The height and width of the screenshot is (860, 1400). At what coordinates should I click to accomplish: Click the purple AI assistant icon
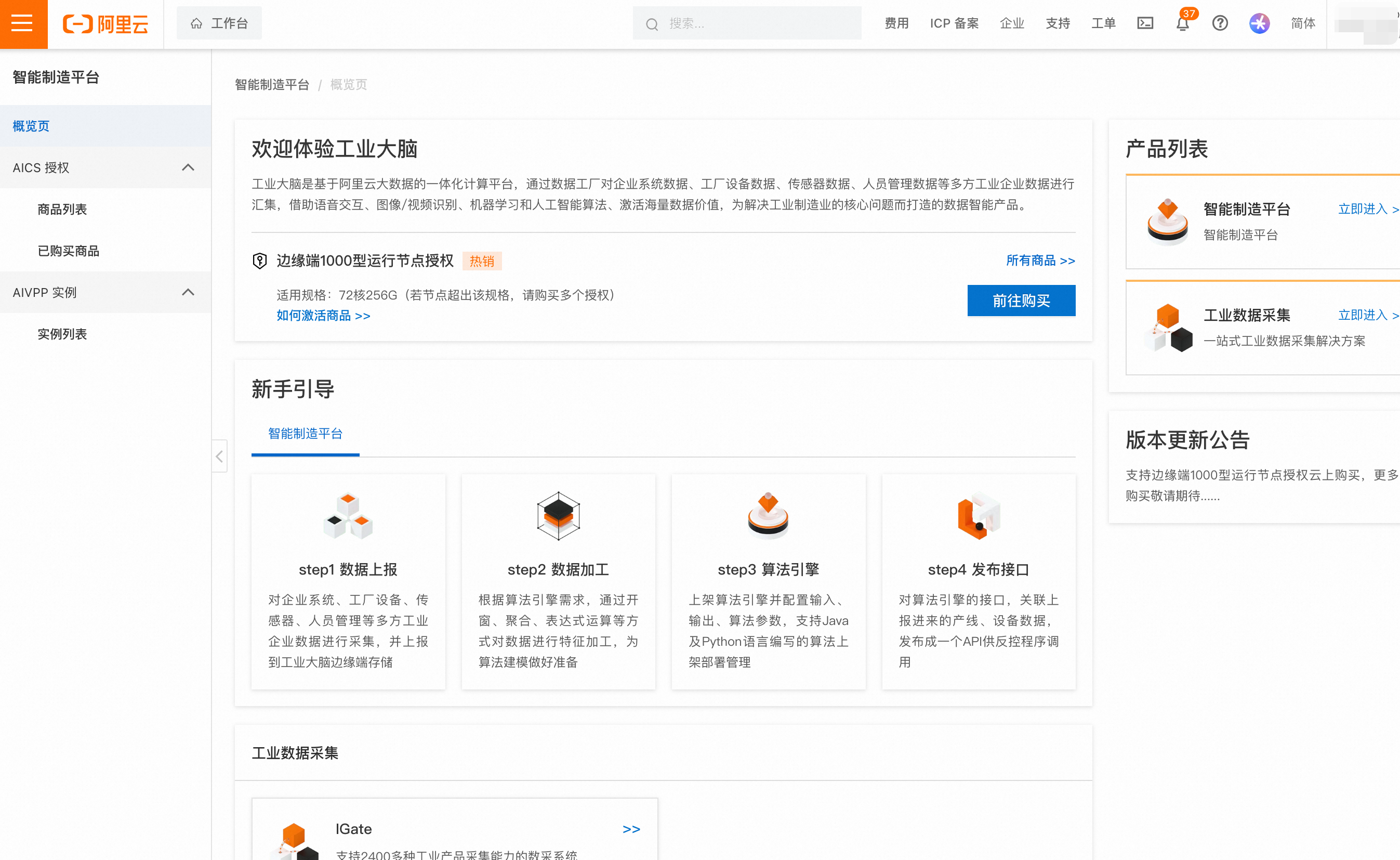click(x=1260, y=23)
